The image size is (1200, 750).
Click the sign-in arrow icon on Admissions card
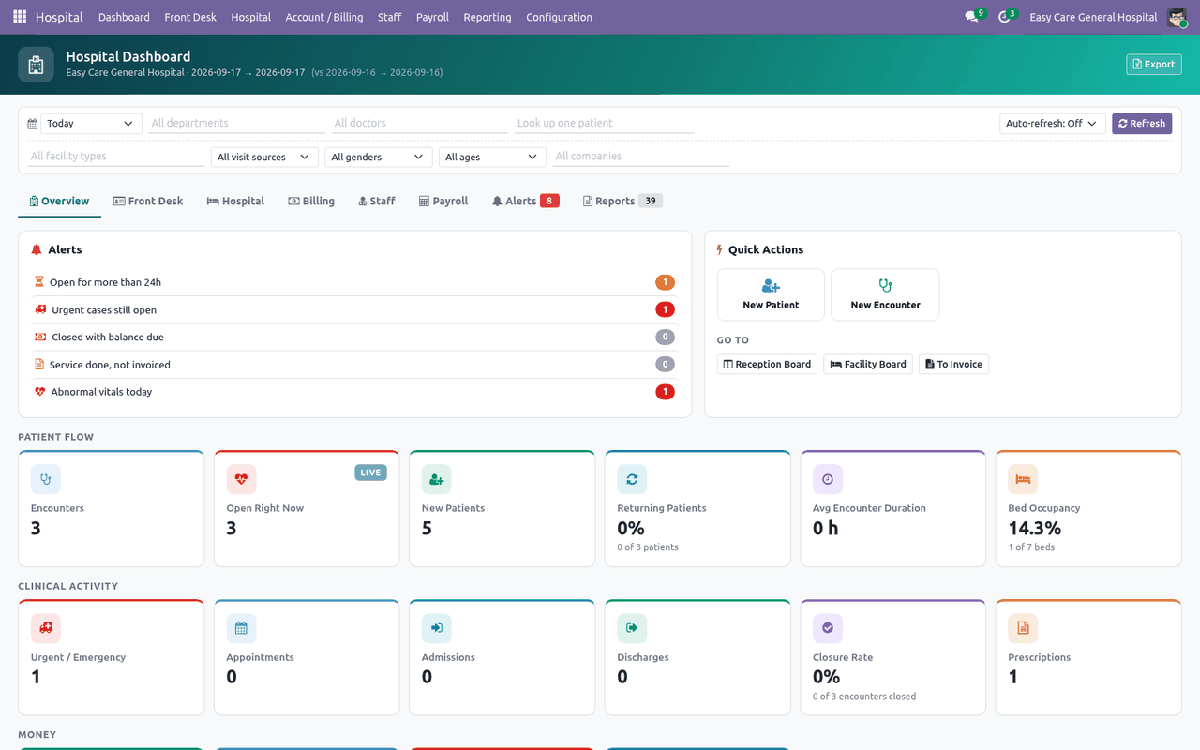coord(436,628)
